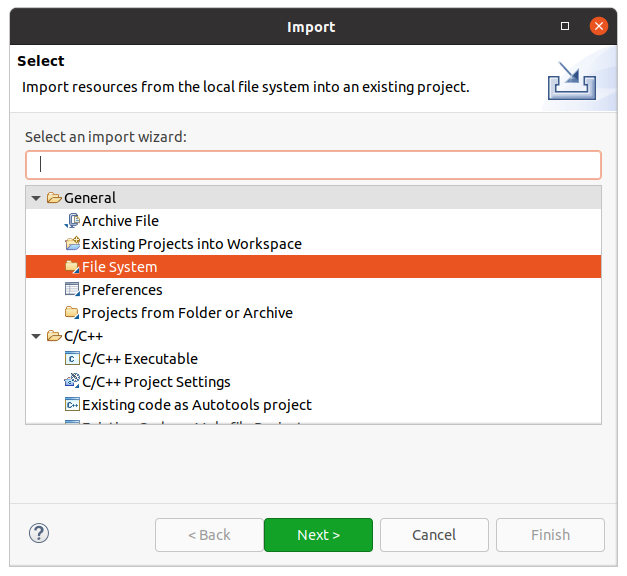Viewport: 627px width, 576px height.
Task: Click the Projects from Folder icon
Action: point(72,313)
